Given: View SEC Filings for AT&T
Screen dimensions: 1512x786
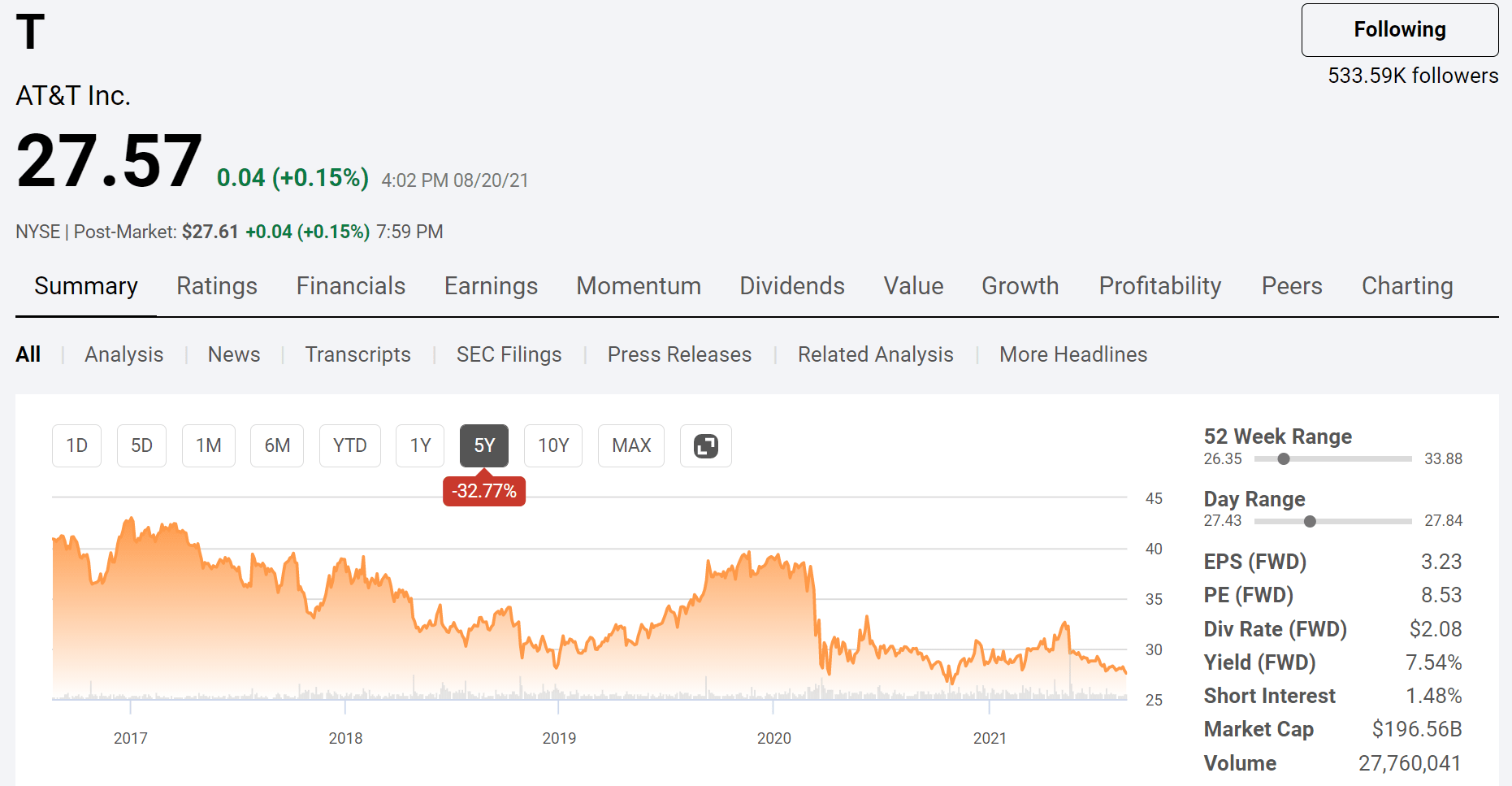Looking at the screenshot, I should pos(509,354).
